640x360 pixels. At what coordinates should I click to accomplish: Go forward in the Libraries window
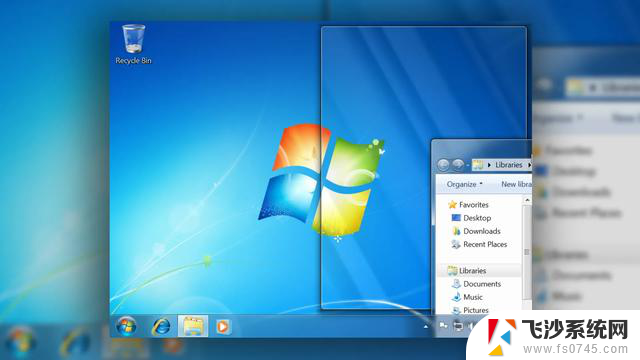pos(458,165)
